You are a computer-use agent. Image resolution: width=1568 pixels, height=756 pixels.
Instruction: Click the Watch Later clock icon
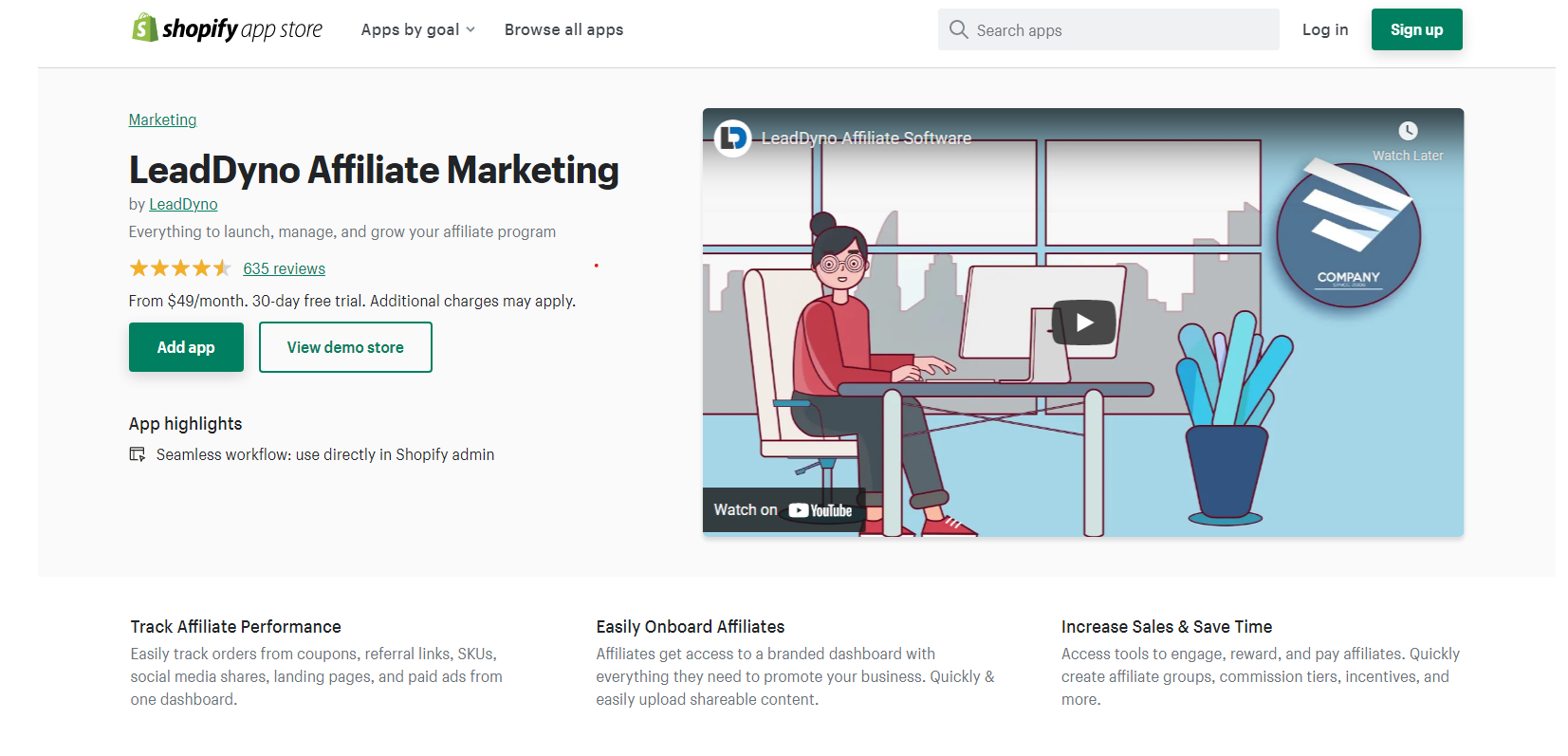(1408, 131)
